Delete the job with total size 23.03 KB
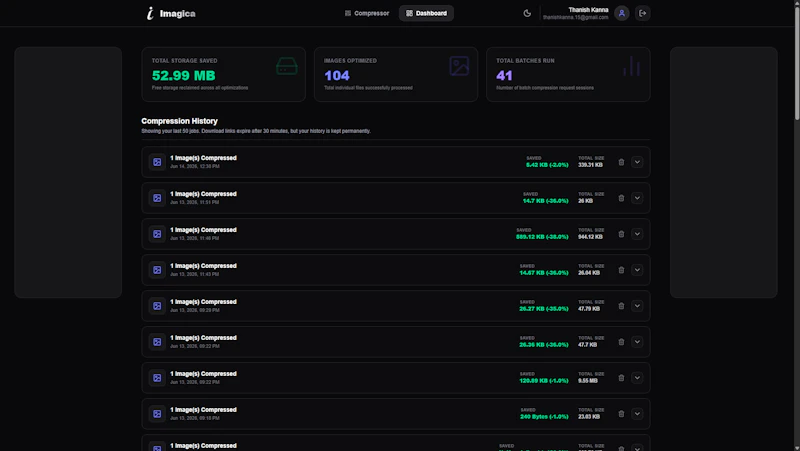The image size is (800, 451). click(x=621, y=414)
